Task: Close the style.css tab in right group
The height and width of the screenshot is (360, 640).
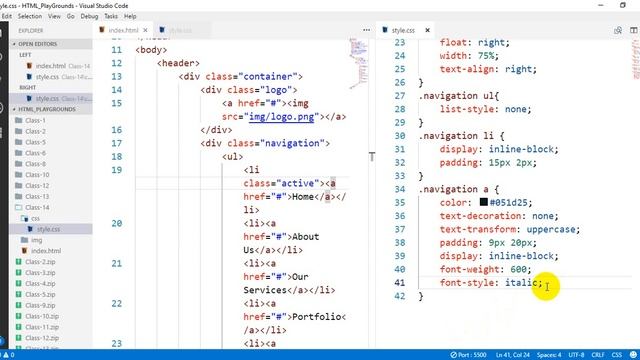Action: [x=427, y=30]
